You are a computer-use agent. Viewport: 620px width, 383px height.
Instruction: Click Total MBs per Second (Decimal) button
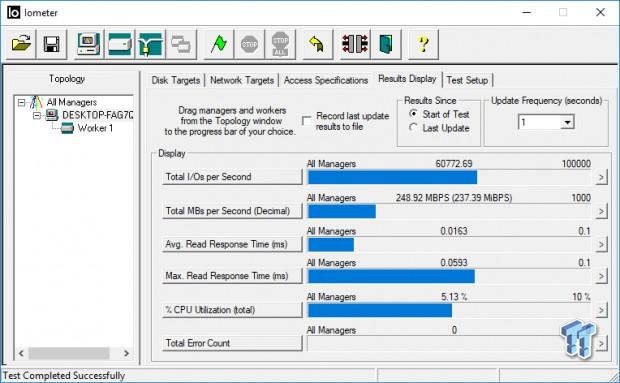pos(232,211)
